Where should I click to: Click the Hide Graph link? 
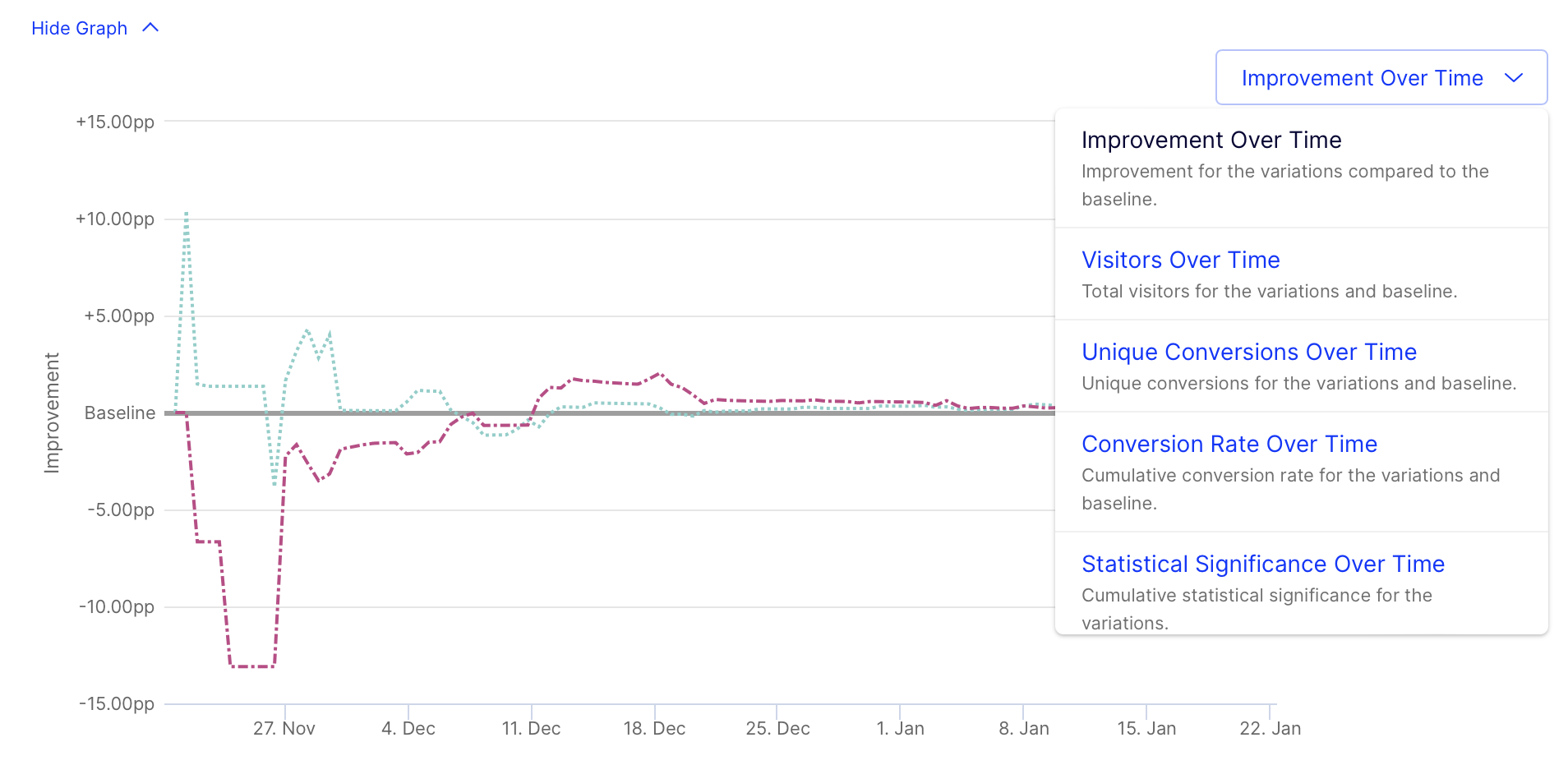(79, 27)
